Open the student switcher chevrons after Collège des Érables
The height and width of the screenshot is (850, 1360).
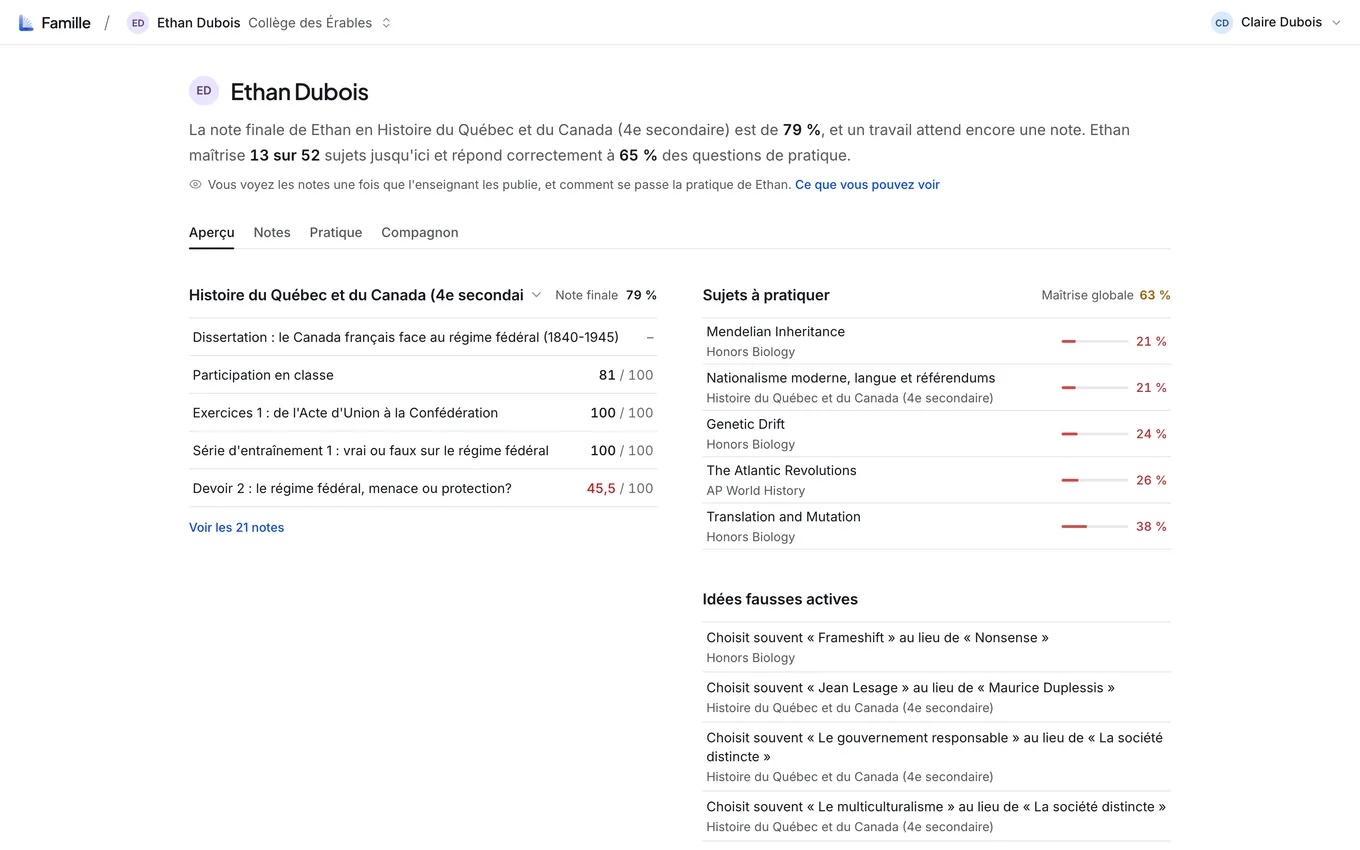pyautogui.click(x=386, y=23)
